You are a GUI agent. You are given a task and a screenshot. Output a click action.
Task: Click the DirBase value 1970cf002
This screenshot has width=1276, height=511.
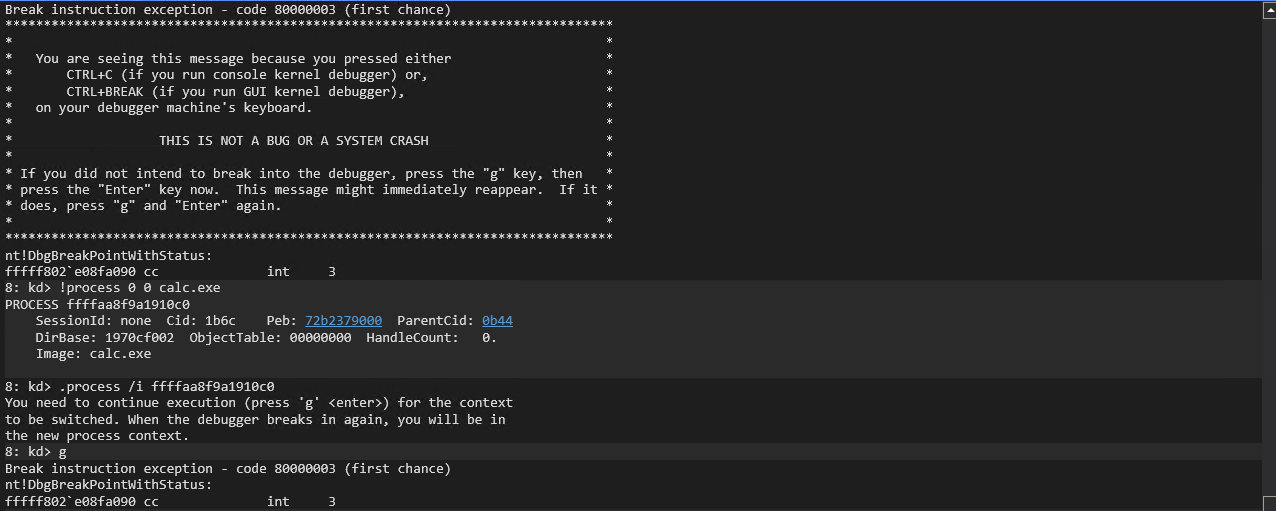point(141,337)
